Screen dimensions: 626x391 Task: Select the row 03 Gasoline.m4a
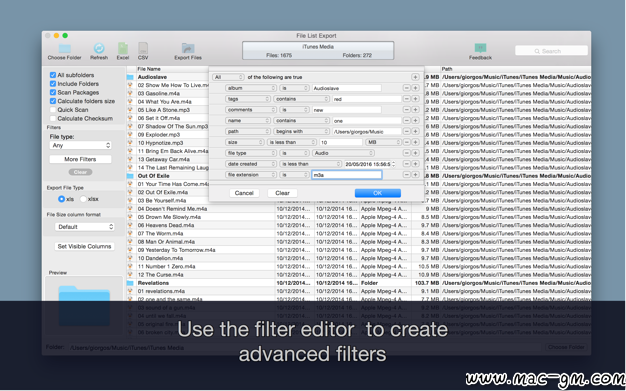tap(359, 93)
